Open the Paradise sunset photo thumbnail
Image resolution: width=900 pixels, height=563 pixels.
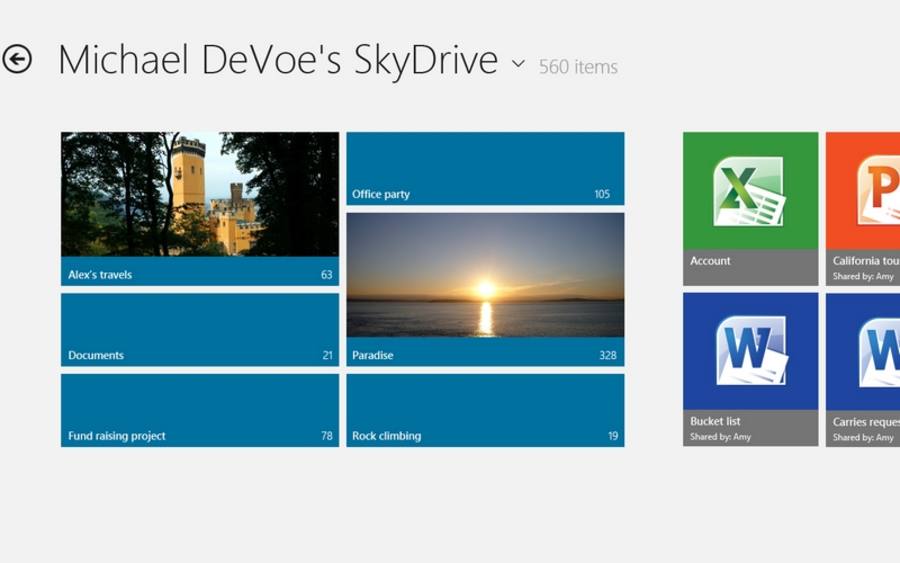coord(485,275)
